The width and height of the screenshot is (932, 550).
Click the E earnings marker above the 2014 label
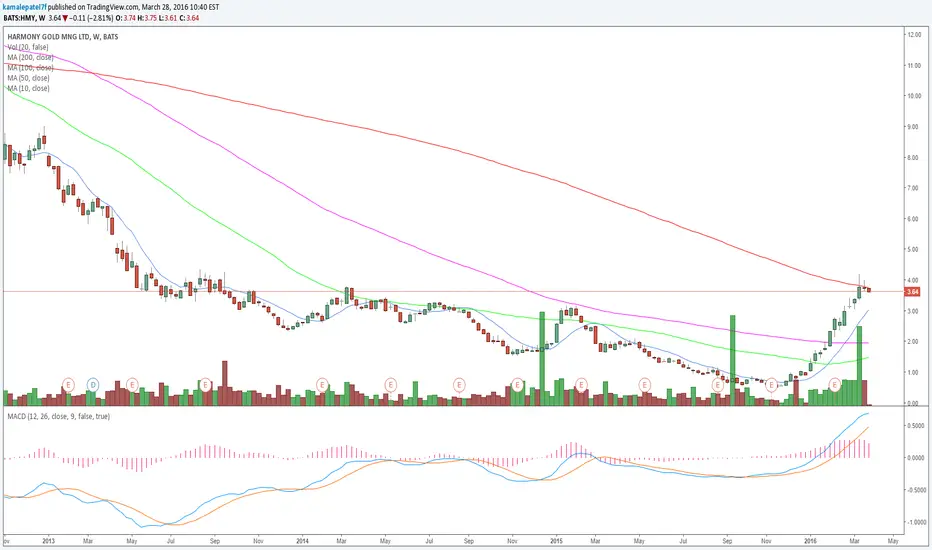point(323,385)
